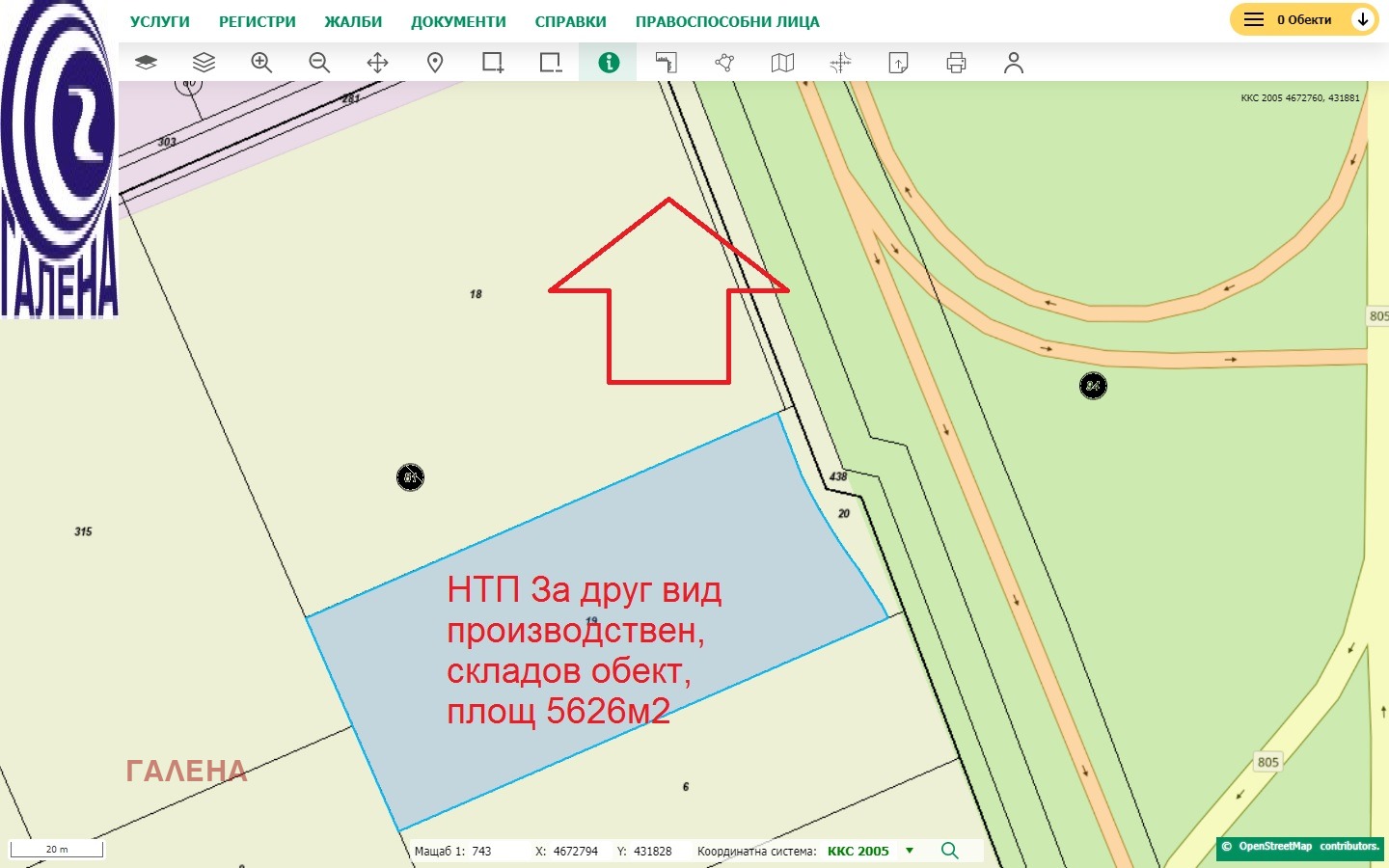Image resolution: width=1389 pixels, height=868 pixels.
Task: Click the crosshair coordinates tool
Action: pos(840,63)
